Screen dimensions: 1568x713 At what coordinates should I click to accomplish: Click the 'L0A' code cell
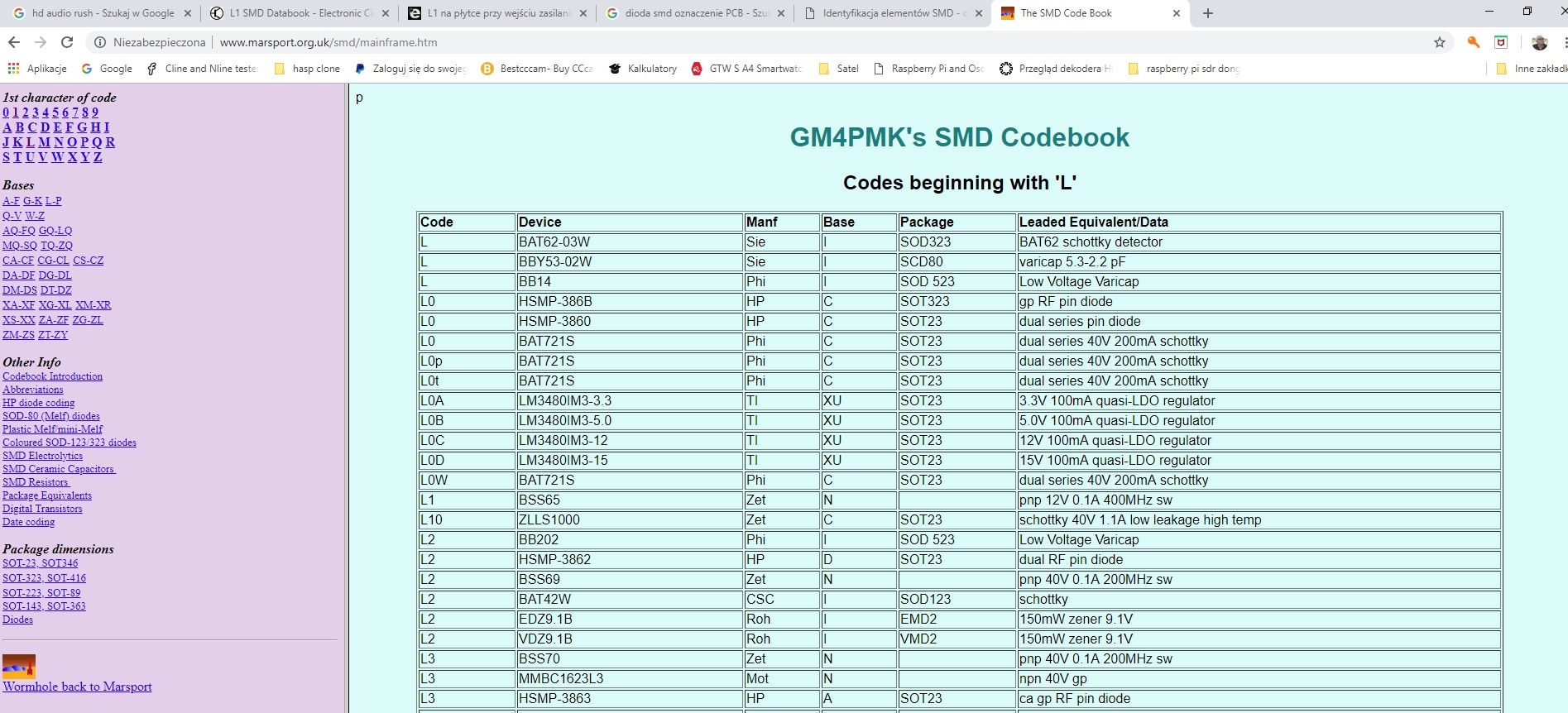(467, 401)
